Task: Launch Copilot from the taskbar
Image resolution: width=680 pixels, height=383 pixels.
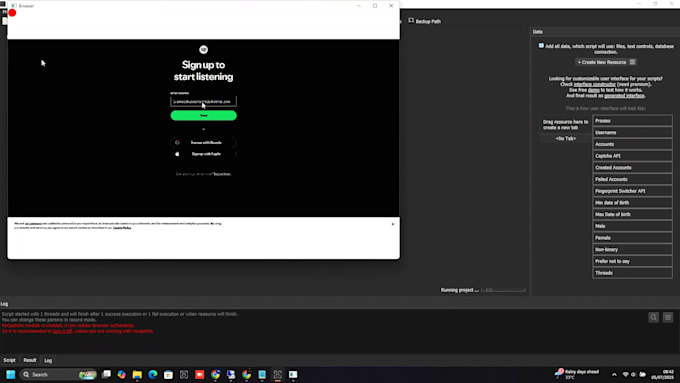Action: 121,374
